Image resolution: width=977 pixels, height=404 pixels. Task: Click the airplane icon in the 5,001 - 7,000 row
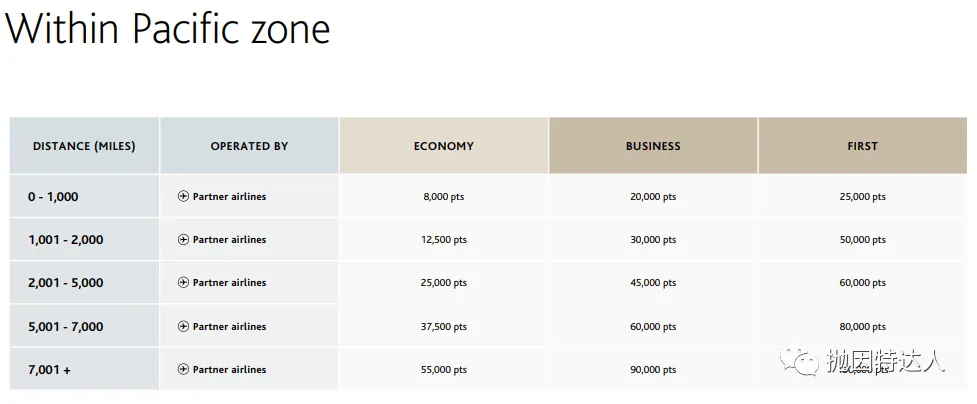[x=183, y=326]
